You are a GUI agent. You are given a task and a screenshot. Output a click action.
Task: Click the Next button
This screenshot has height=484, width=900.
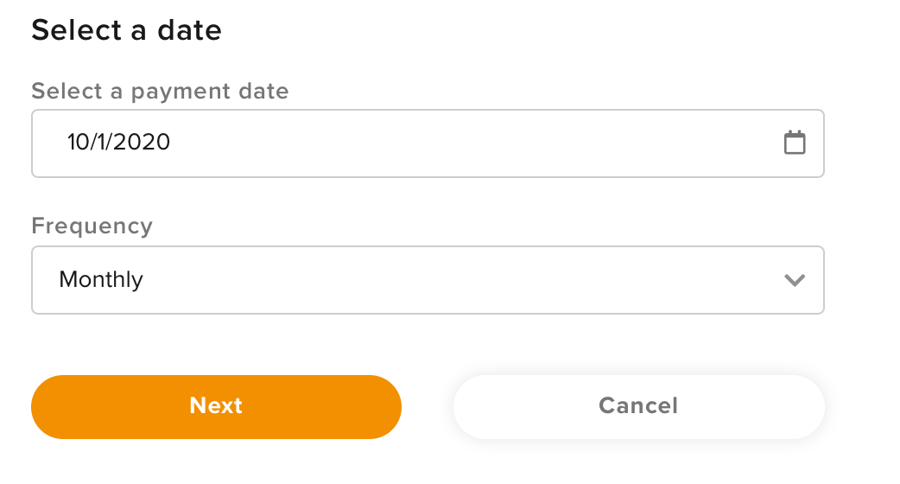[216, 406]
